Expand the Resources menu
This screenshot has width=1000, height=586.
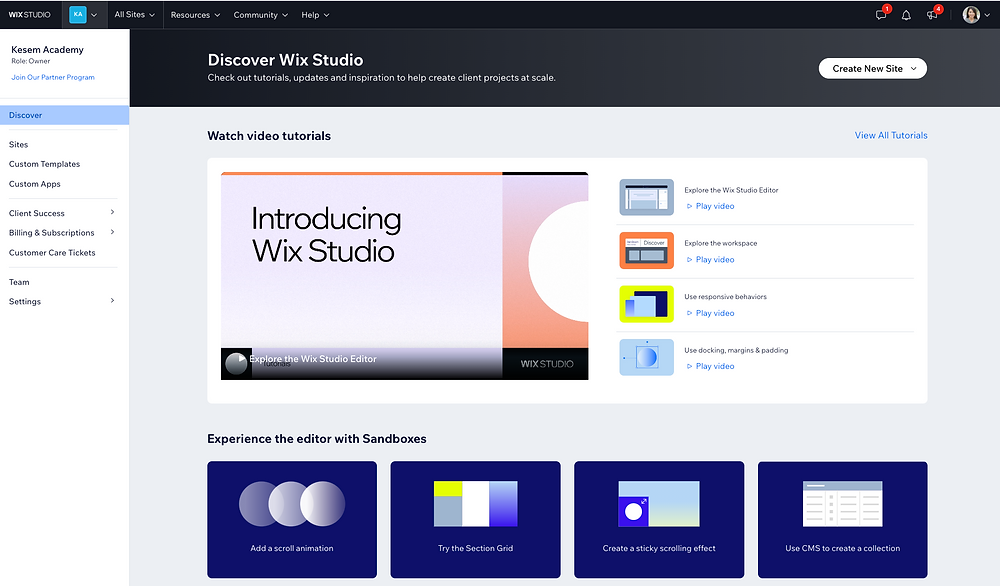(x=194, y=14)
